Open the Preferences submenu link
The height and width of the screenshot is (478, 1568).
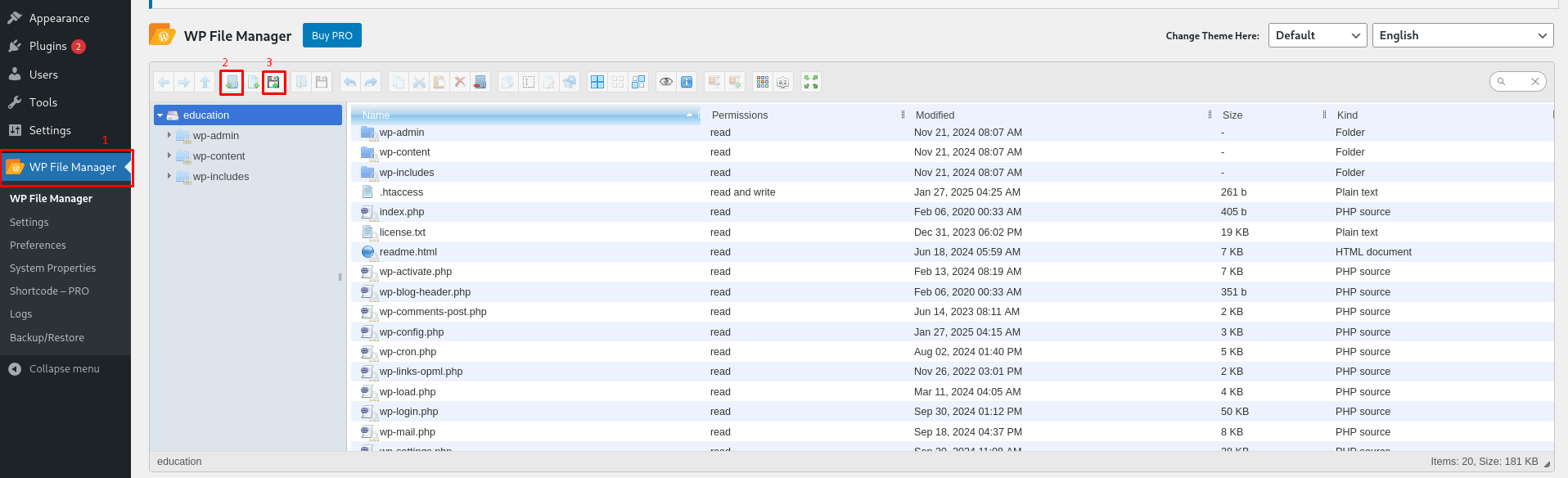point(38,245)
